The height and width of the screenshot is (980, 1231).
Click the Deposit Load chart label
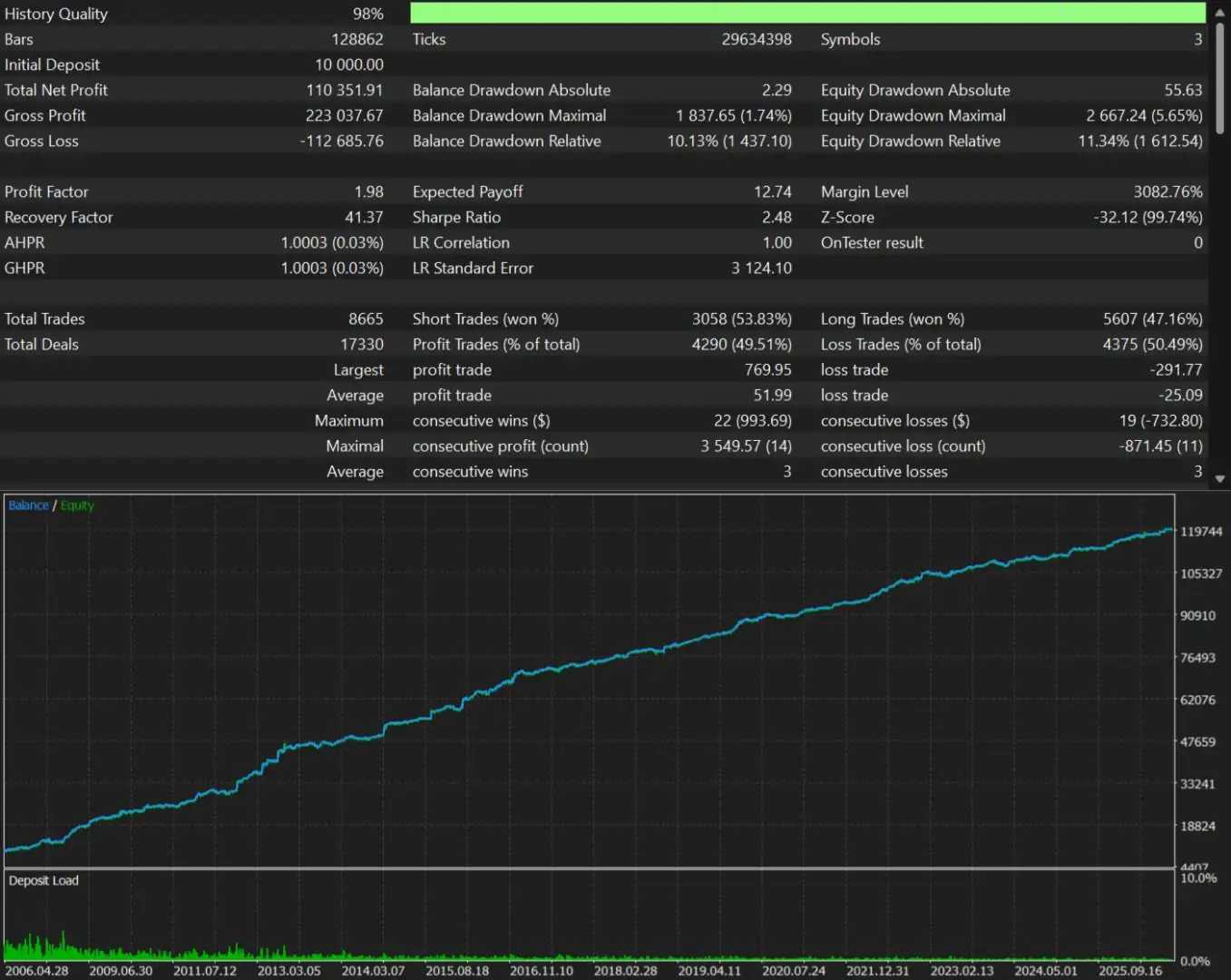coord(44,880)
